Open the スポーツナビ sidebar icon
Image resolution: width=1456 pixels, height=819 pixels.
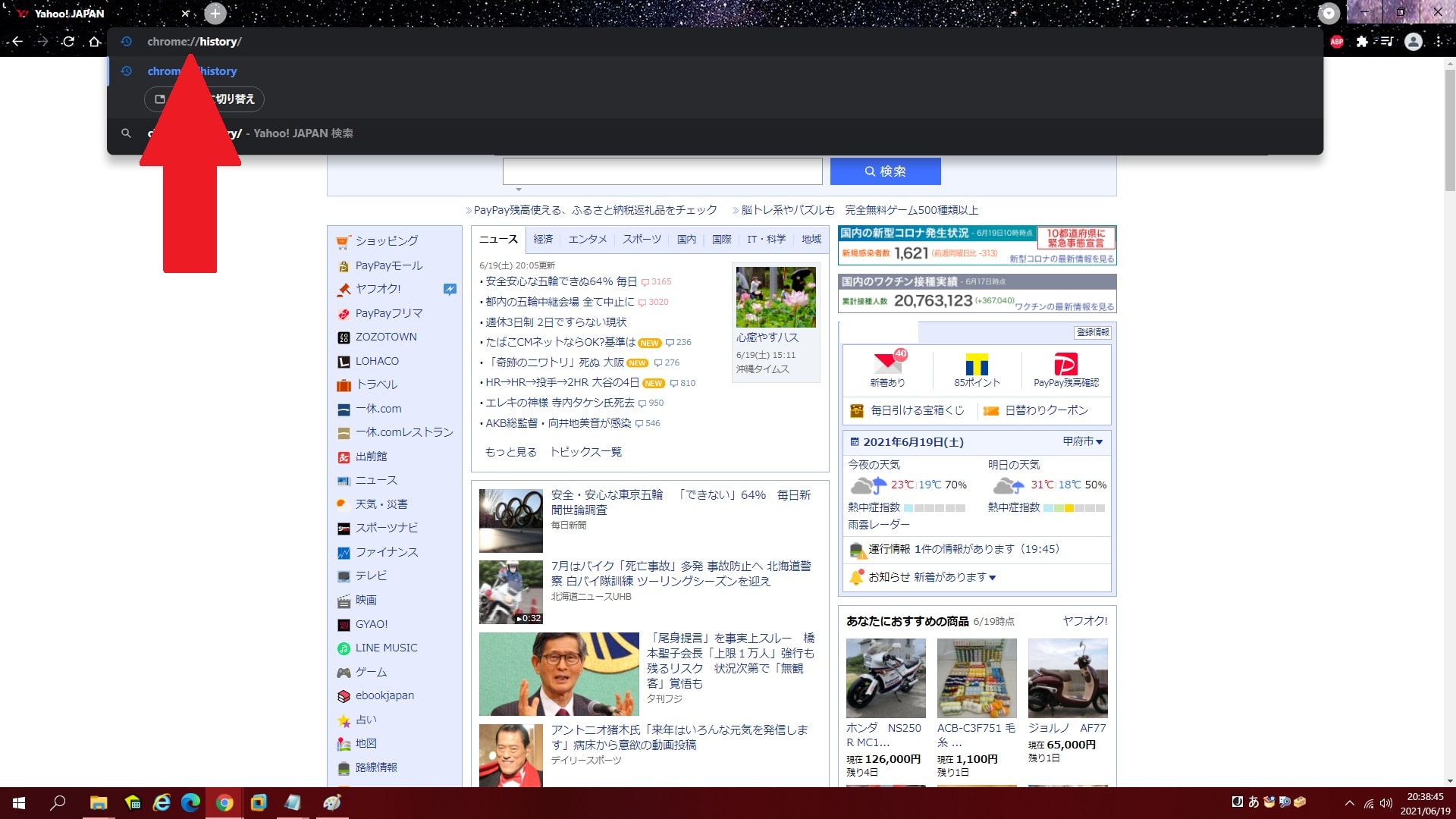coord(344,529)
